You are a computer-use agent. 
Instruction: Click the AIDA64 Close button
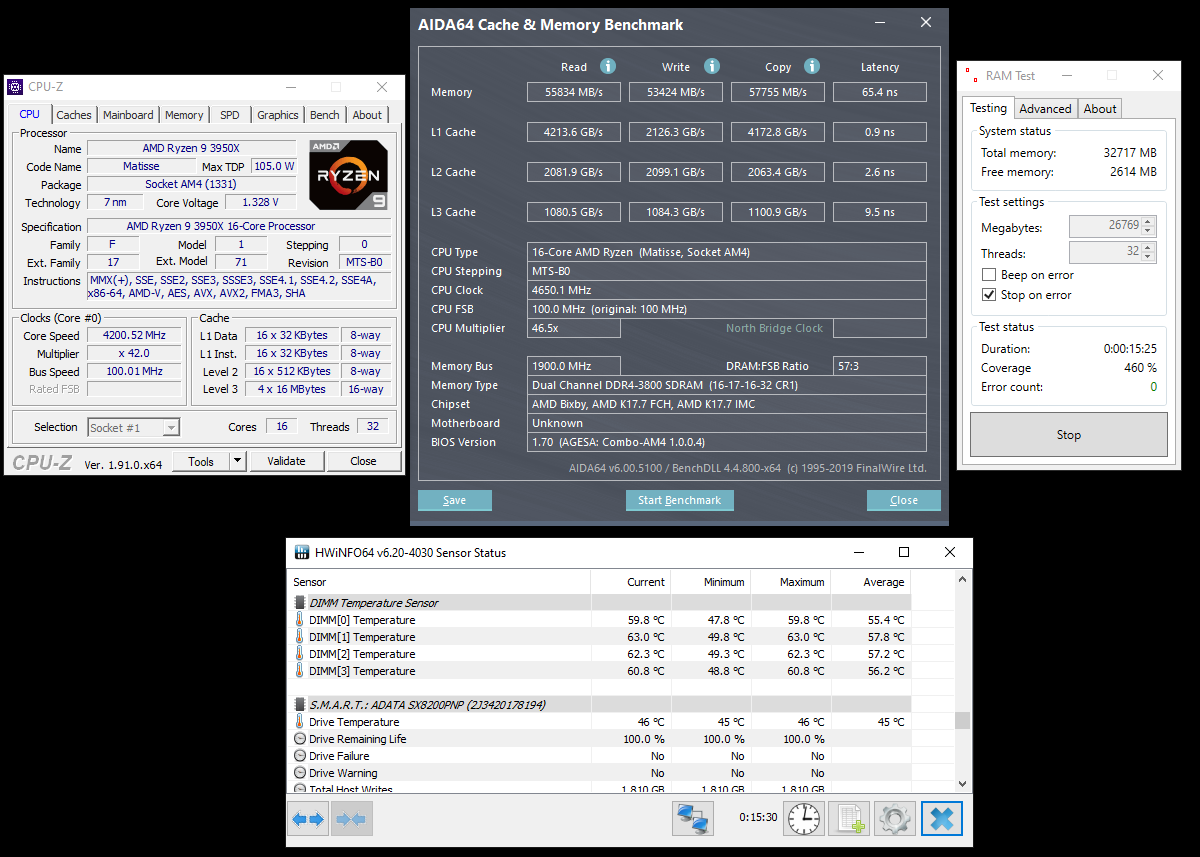point(904,500)
